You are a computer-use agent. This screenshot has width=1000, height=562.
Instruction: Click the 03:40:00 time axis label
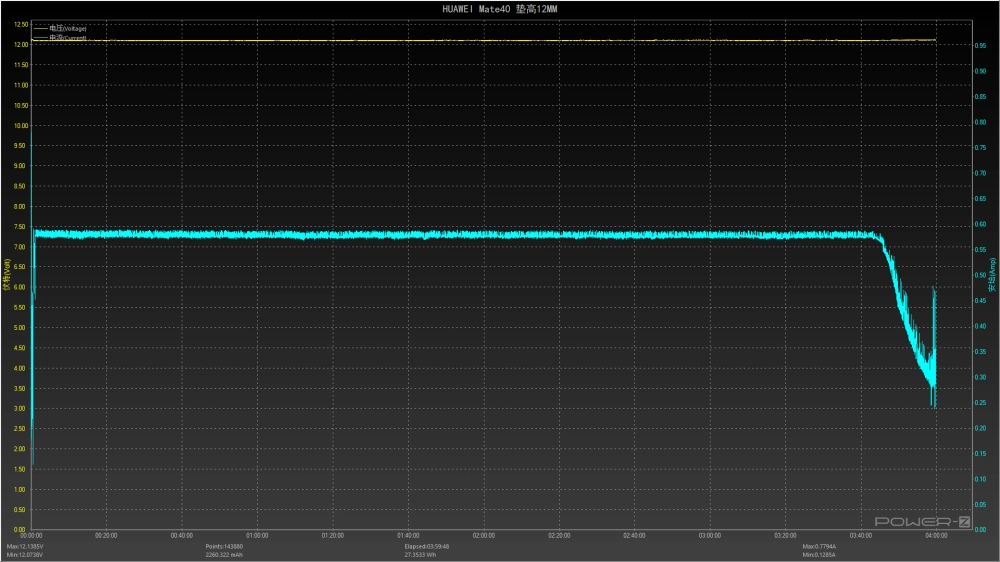pyautogui.click(x=861, y=536)
